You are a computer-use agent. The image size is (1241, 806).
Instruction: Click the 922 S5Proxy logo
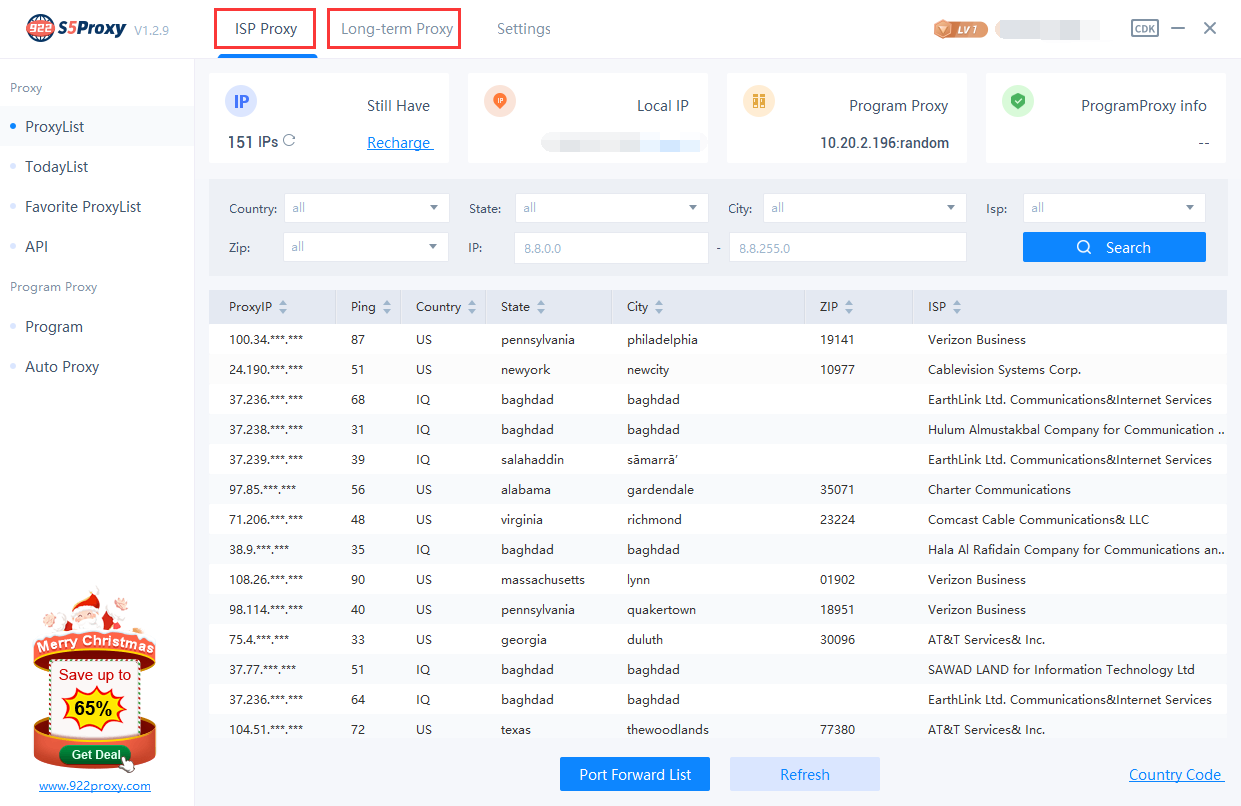click(76, 28)
